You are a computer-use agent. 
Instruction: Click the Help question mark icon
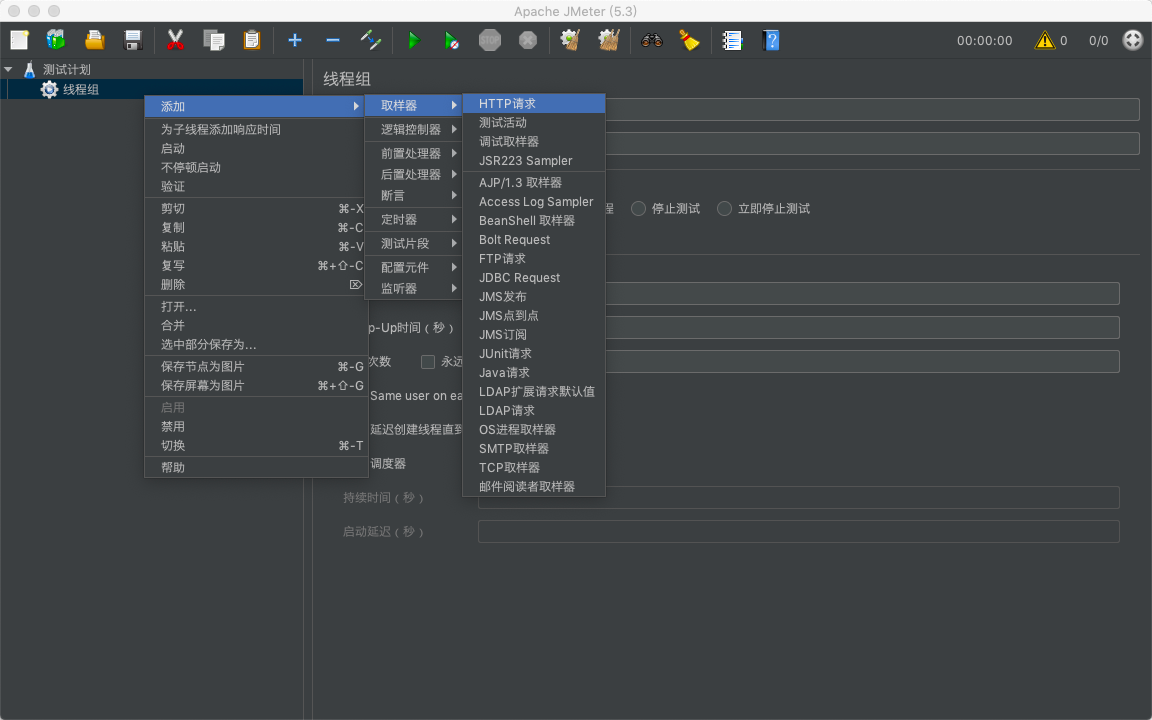pos(771,40)
